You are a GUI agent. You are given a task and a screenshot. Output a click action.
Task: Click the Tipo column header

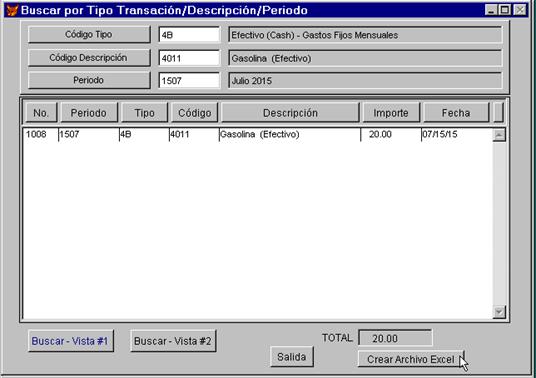coord(144,113)
